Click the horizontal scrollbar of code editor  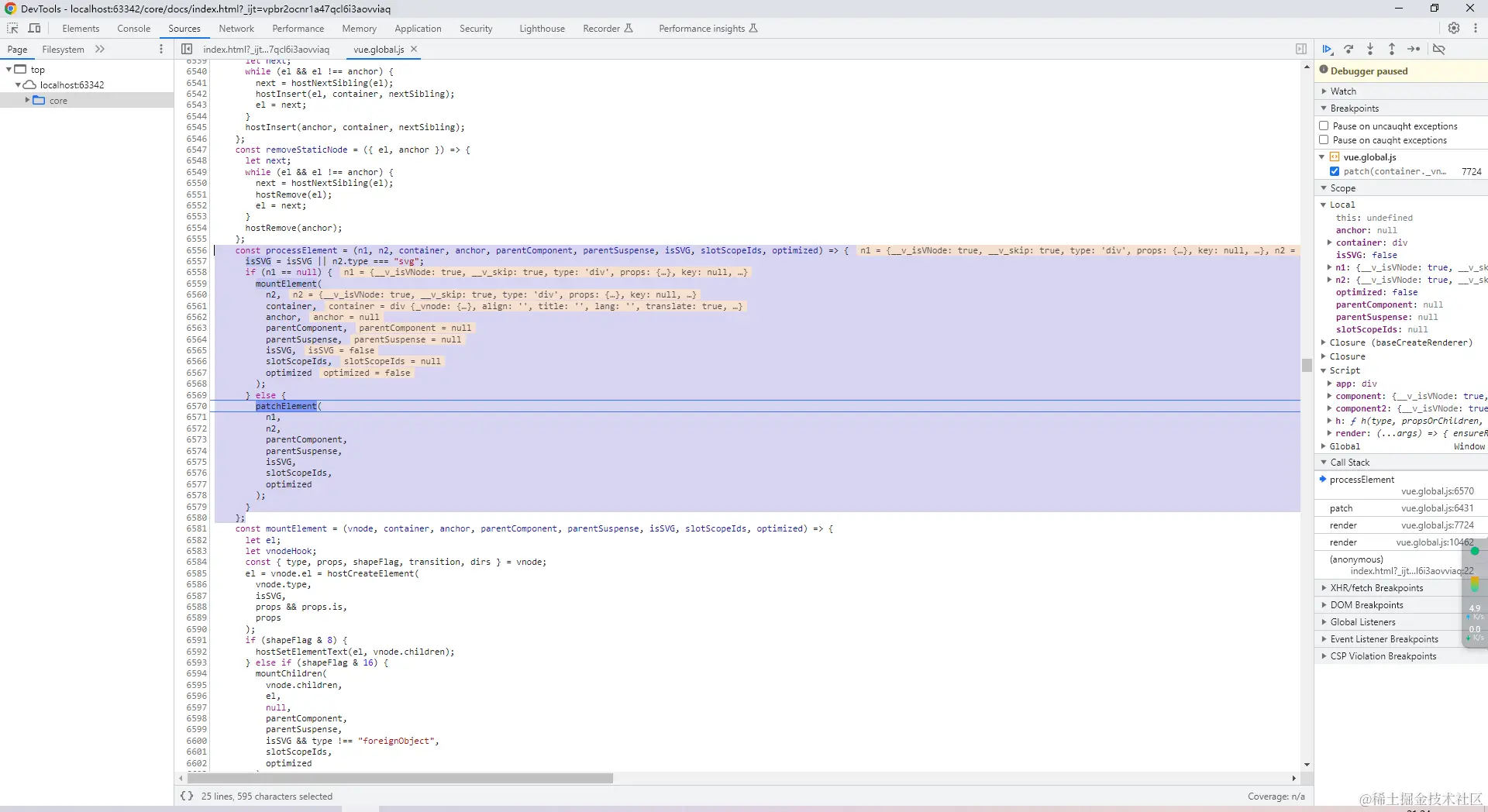pyautogui.click(x=399, y=778)
